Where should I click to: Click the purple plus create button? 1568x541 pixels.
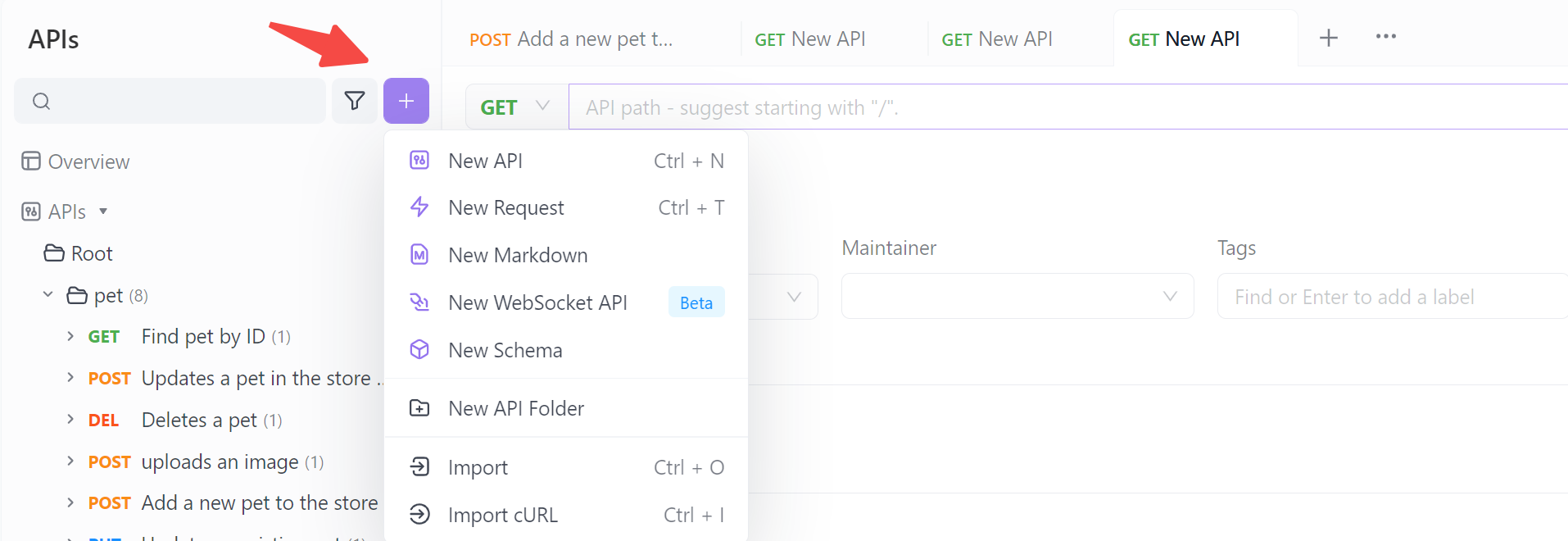(406, 101)
